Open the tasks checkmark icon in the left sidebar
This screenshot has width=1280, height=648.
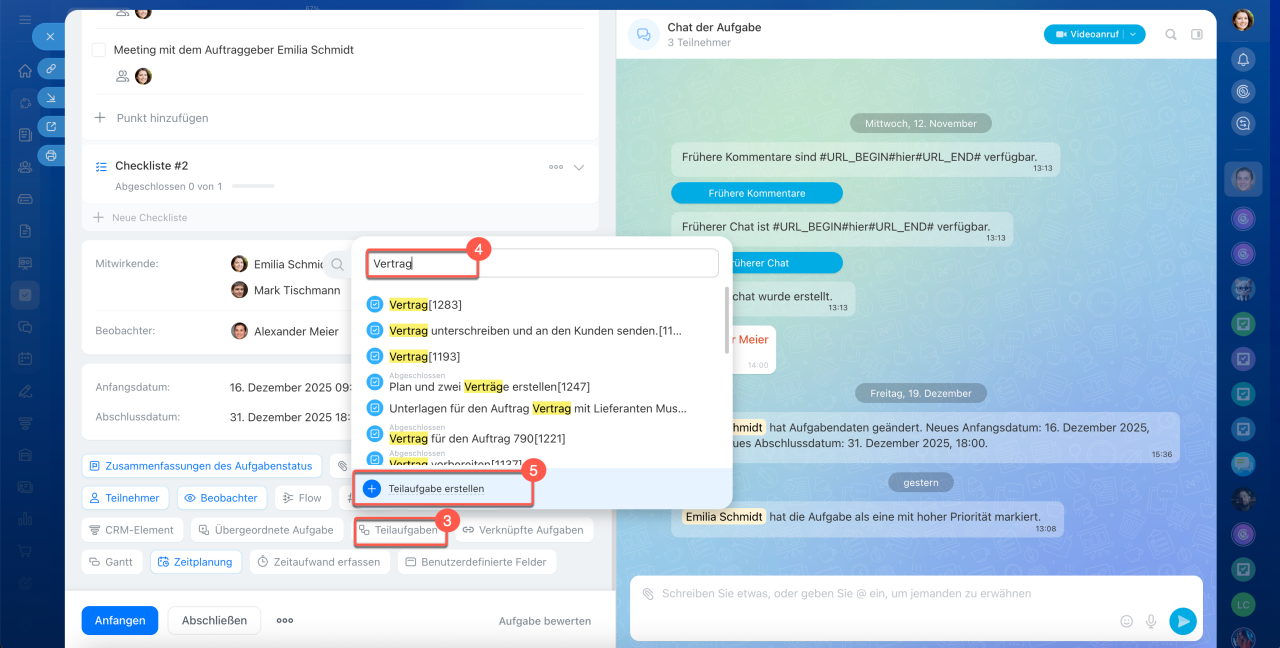(x=25, y=295)
